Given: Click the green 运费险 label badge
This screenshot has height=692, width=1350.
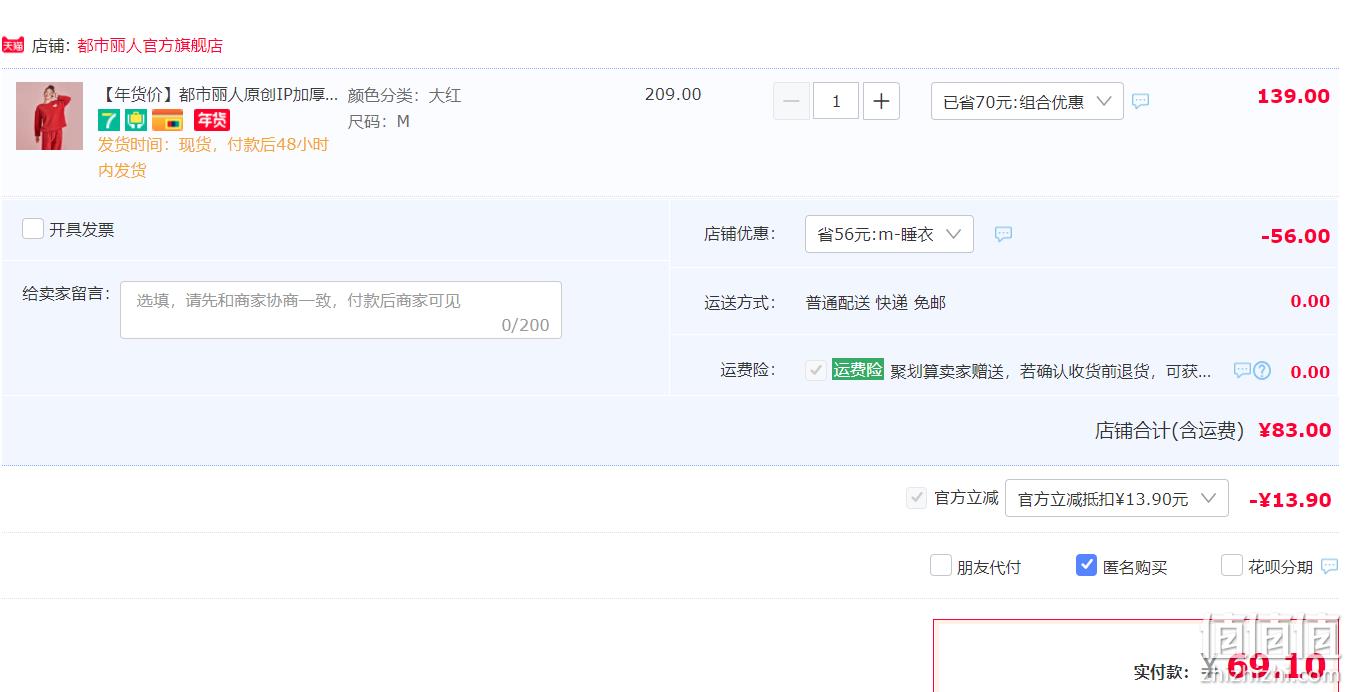Looking at the screenshot, I should 858,370.
